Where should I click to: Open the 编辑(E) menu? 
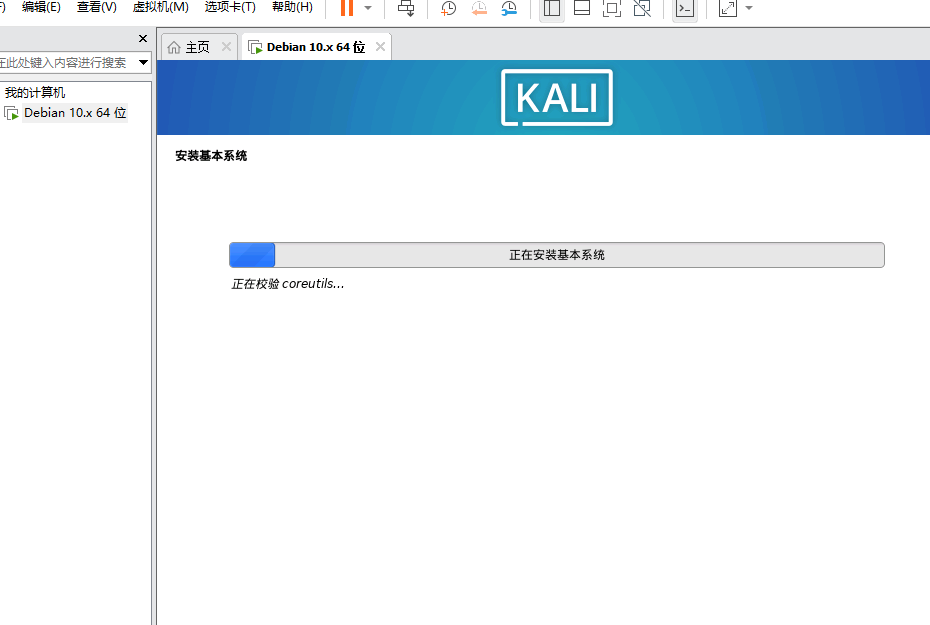point(41,7)
